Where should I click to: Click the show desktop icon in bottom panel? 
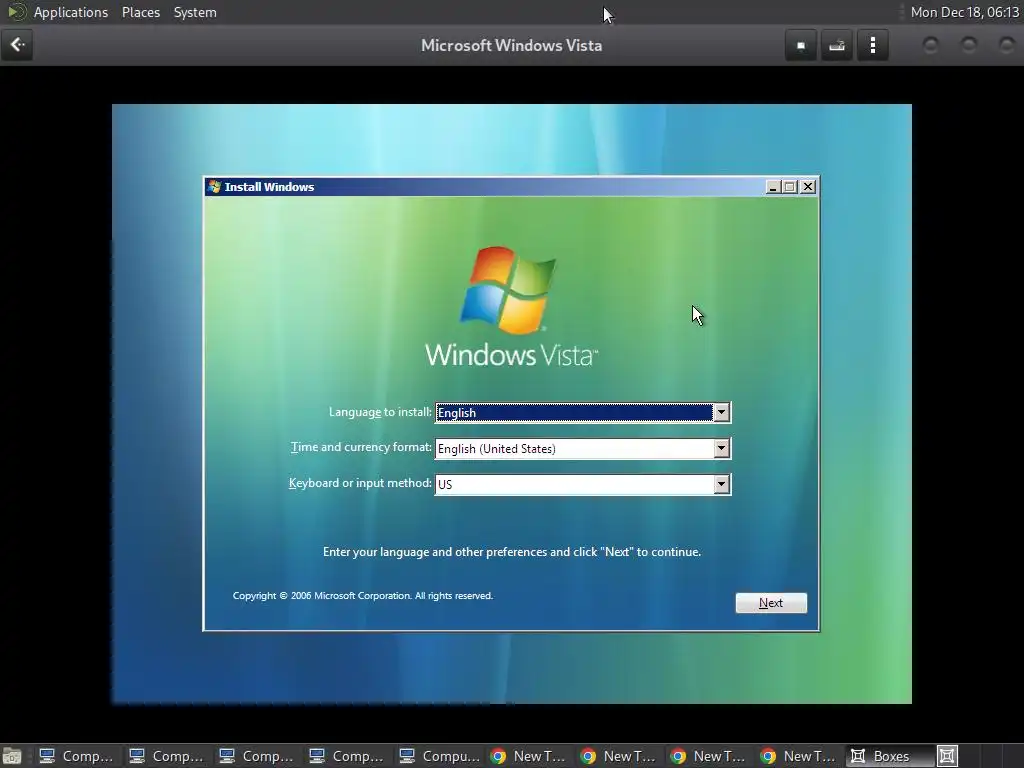click(11, 756)
